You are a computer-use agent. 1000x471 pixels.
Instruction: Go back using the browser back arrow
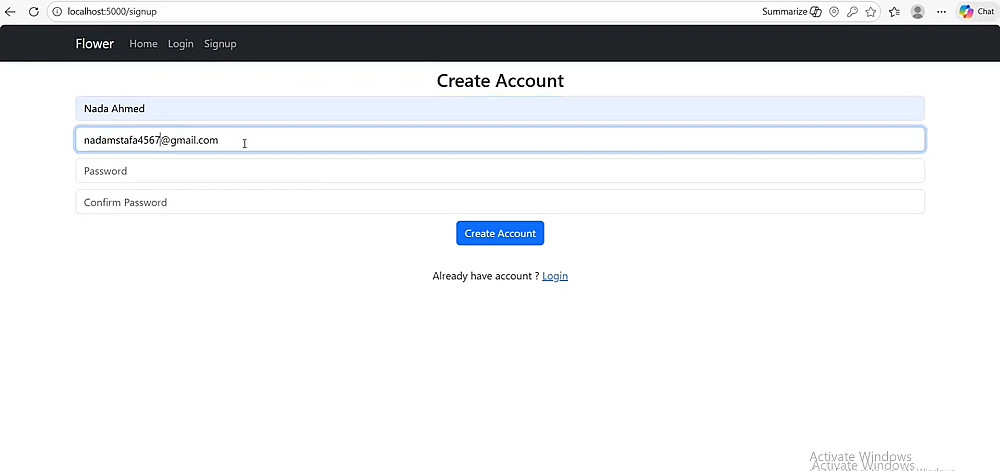(11, 12)
